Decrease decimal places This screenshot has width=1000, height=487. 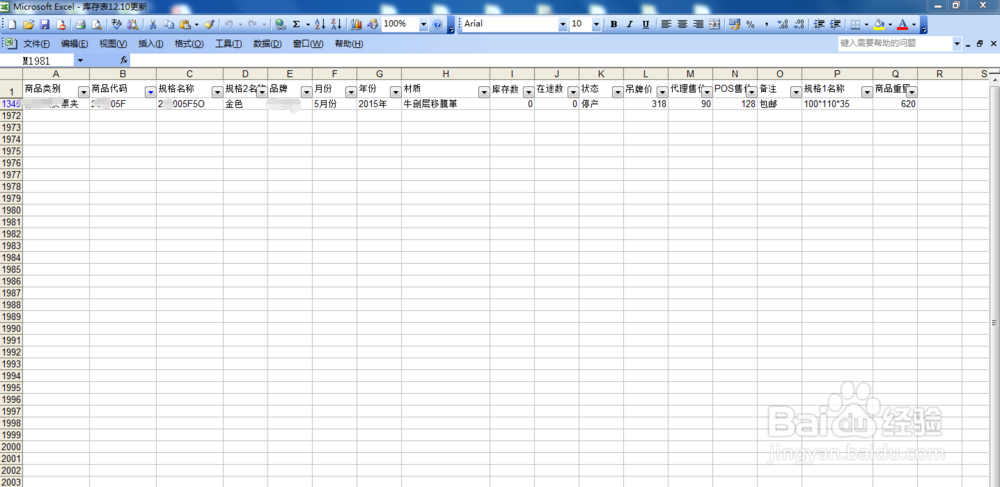coord(799,24)
